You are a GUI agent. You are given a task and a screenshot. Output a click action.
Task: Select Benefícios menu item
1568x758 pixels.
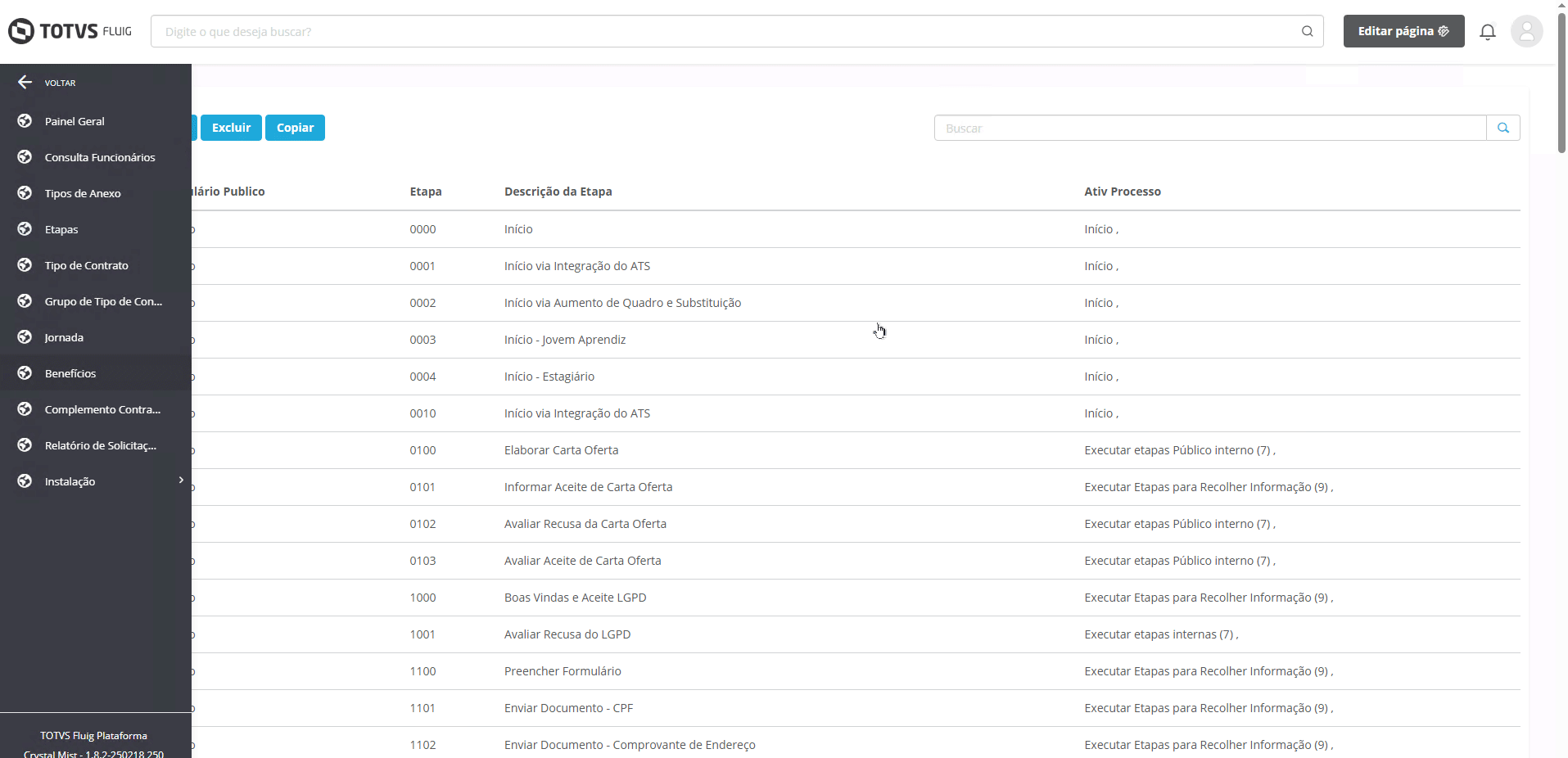coord(96,373)
